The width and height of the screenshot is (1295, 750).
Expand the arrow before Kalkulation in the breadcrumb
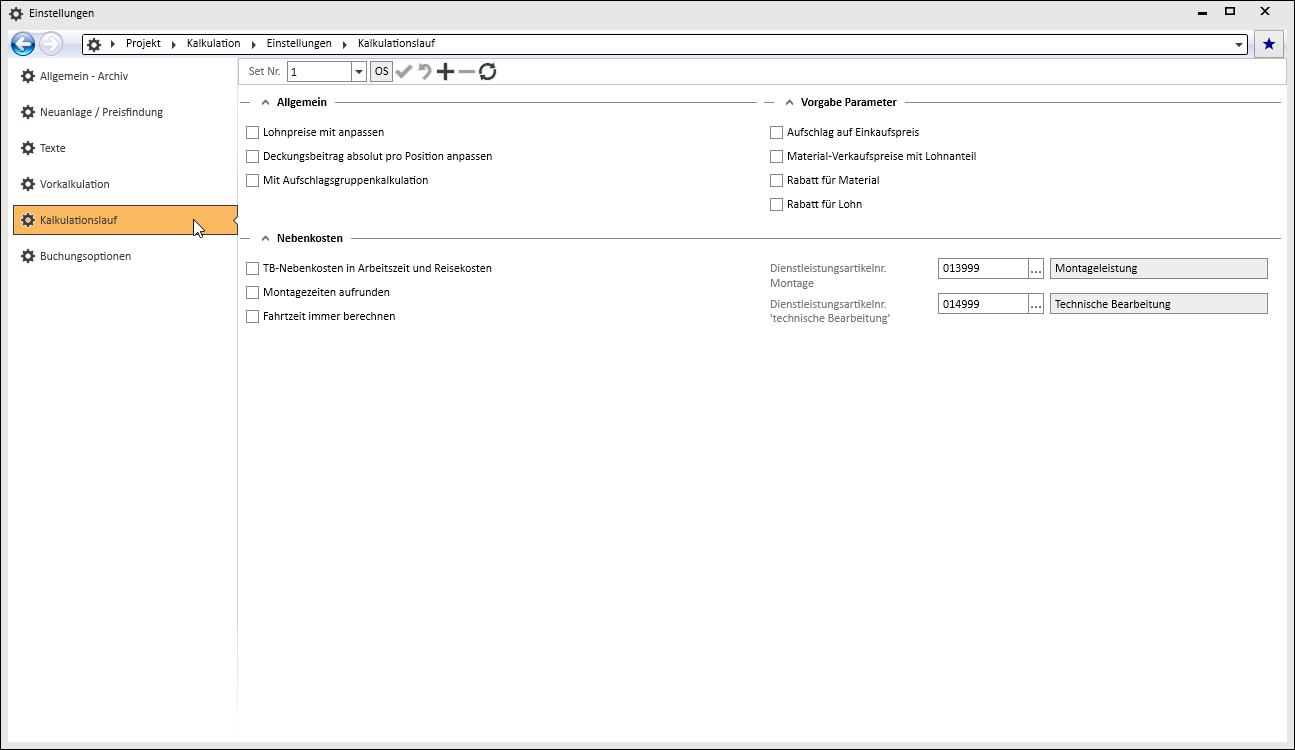coord(174,44)
